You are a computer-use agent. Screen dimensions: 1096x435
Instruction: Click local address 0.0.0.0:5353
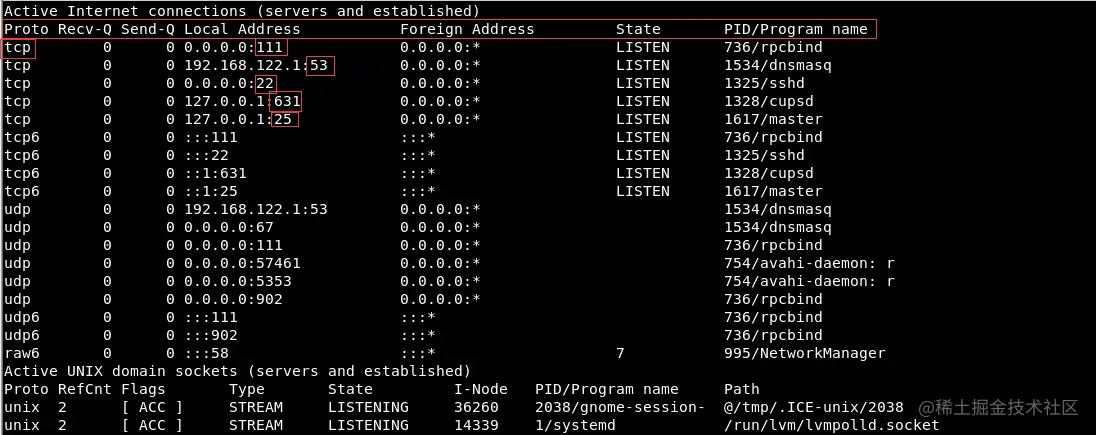pos(238,281)
